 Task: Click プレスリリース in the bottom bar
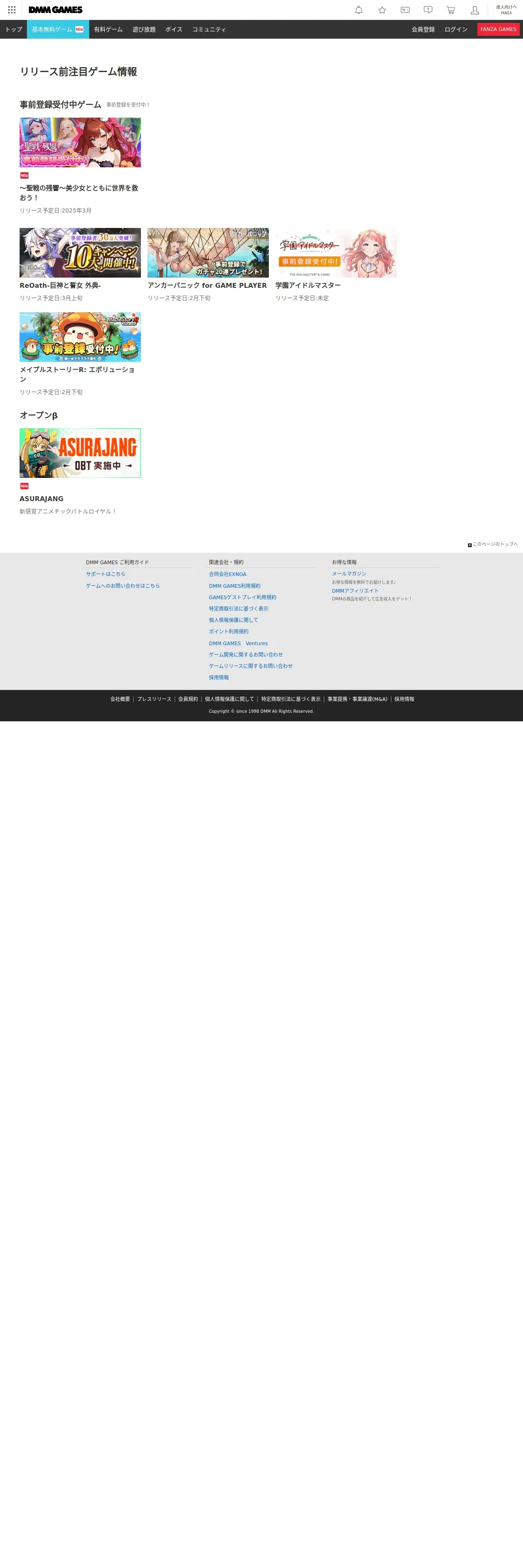click(x=154, y=699)
